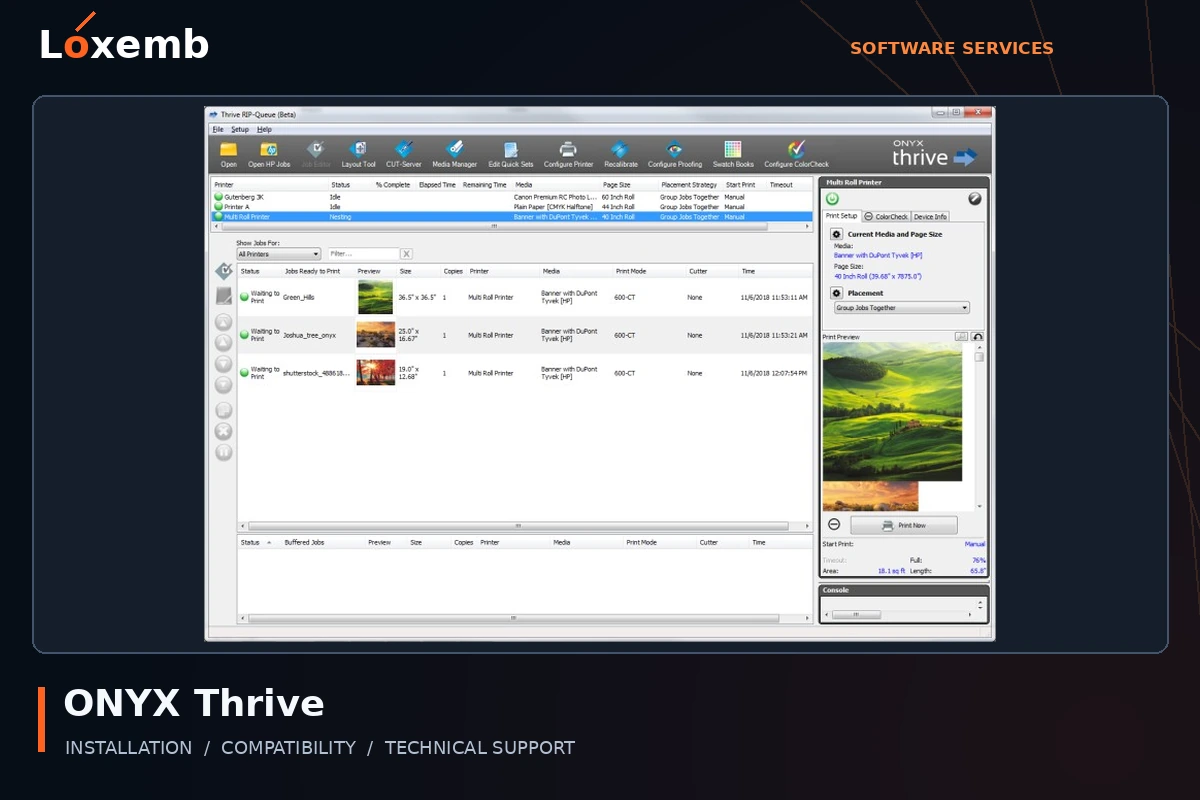Screen dimensions: 1200x800
Task: Select the Joshua_tree_onyx job
Action: pyautogui.click(x=524, y=335)
